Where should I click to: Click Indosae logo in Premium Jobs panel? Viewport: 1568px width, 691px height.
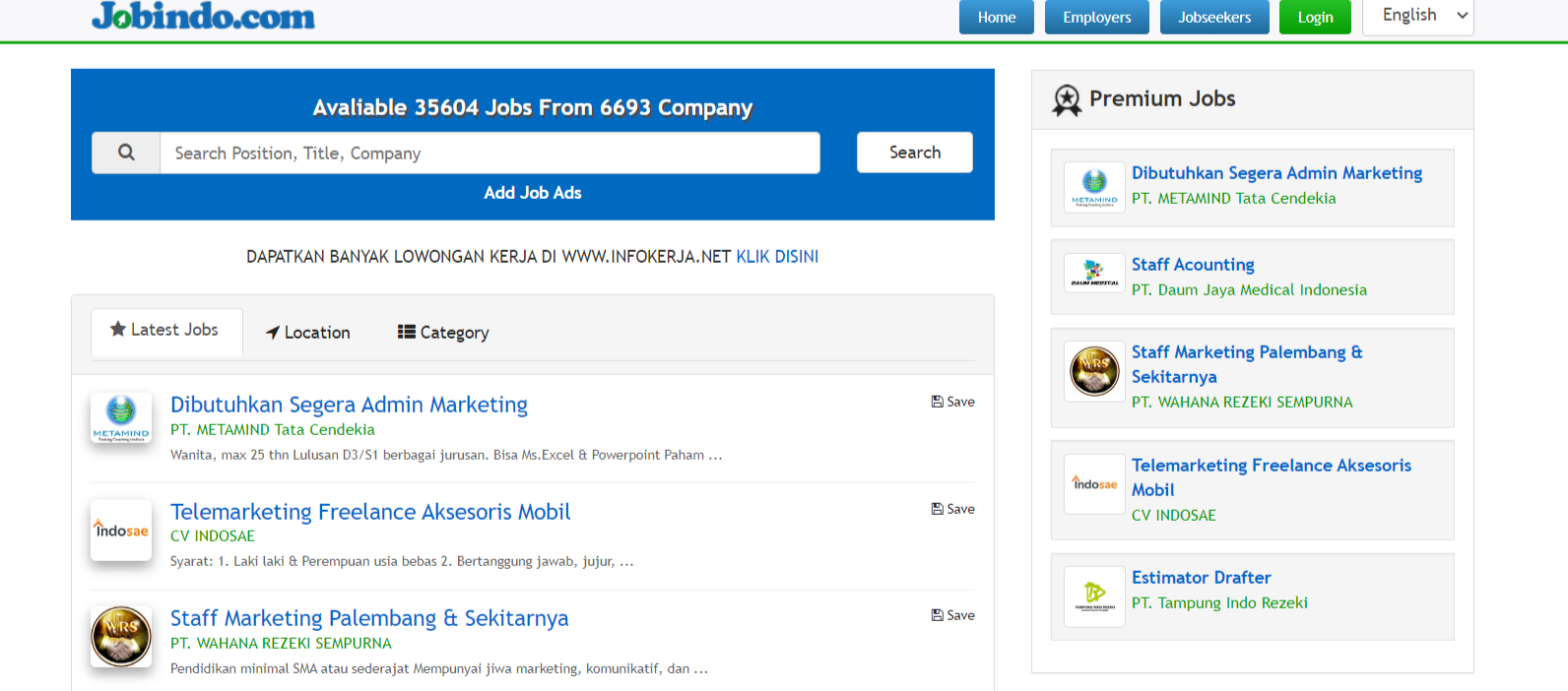1094,483
